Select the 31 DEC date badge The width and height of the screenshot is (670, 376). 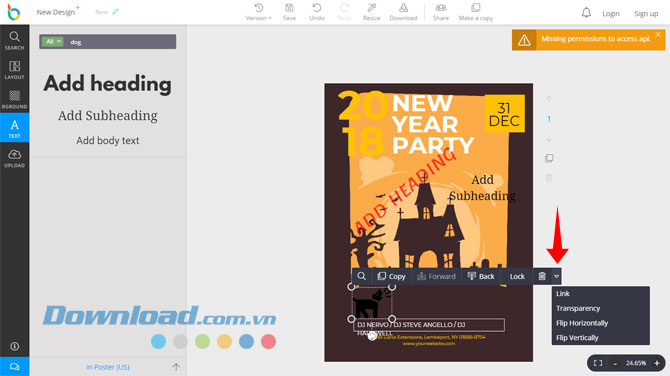pos(504,114)
